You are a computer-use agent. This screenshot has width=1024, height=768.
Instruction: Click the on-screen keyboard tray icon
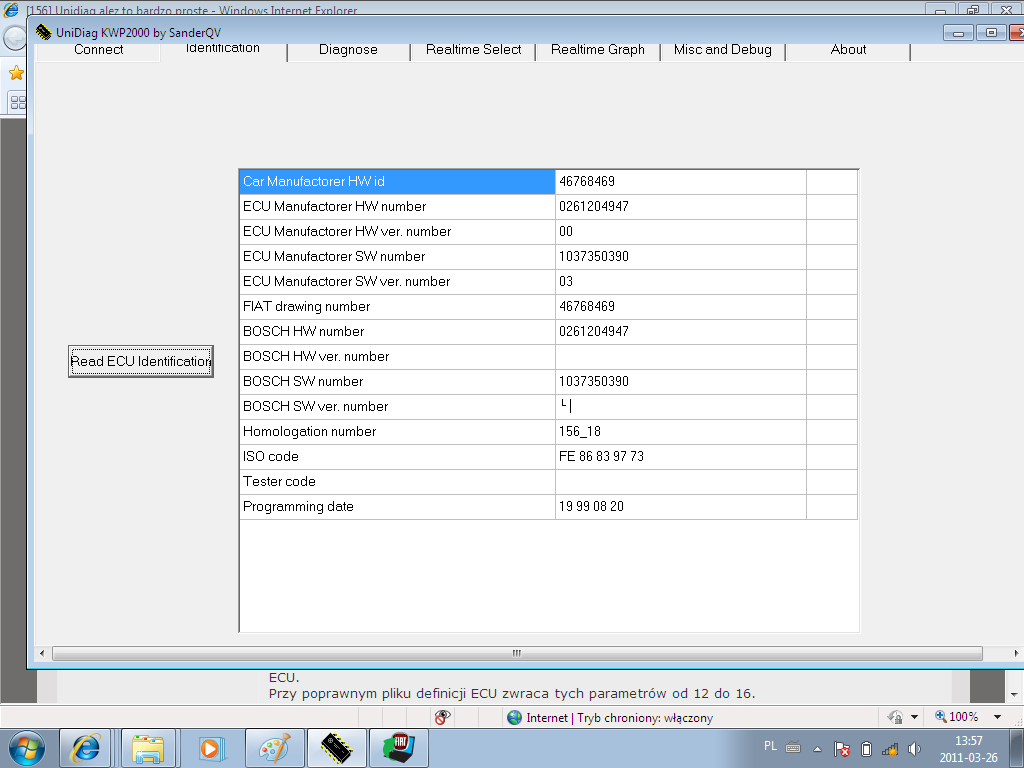pos(793,746)
